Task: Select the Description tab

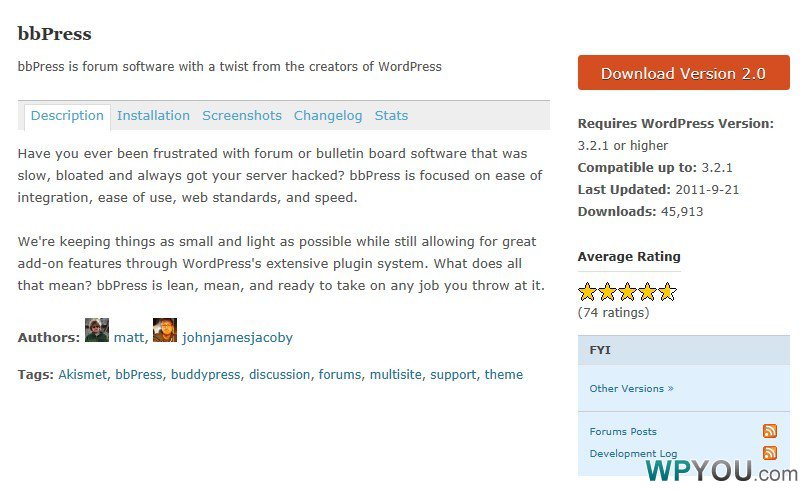Action: tap(67, 116)
